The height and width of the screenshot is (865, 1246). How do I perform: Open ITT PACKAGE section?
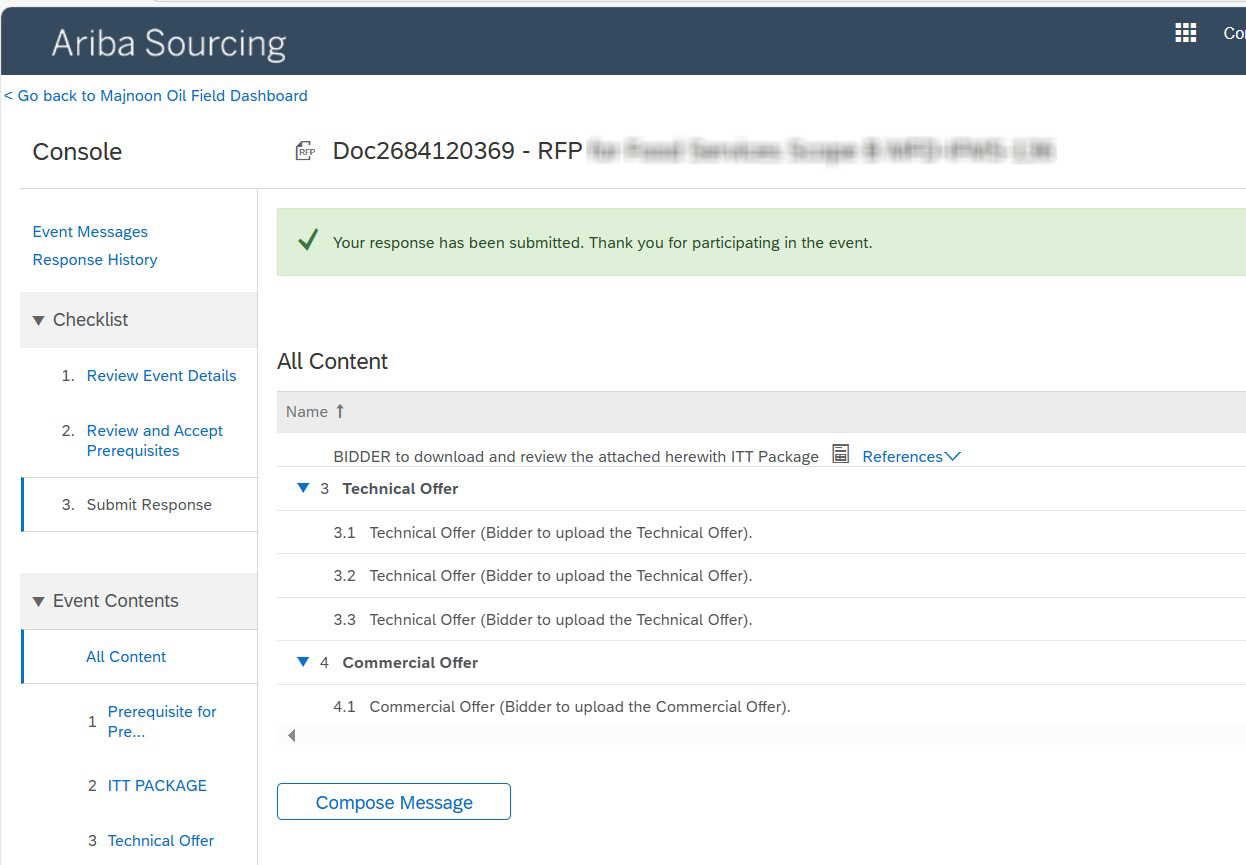(157, 786)
